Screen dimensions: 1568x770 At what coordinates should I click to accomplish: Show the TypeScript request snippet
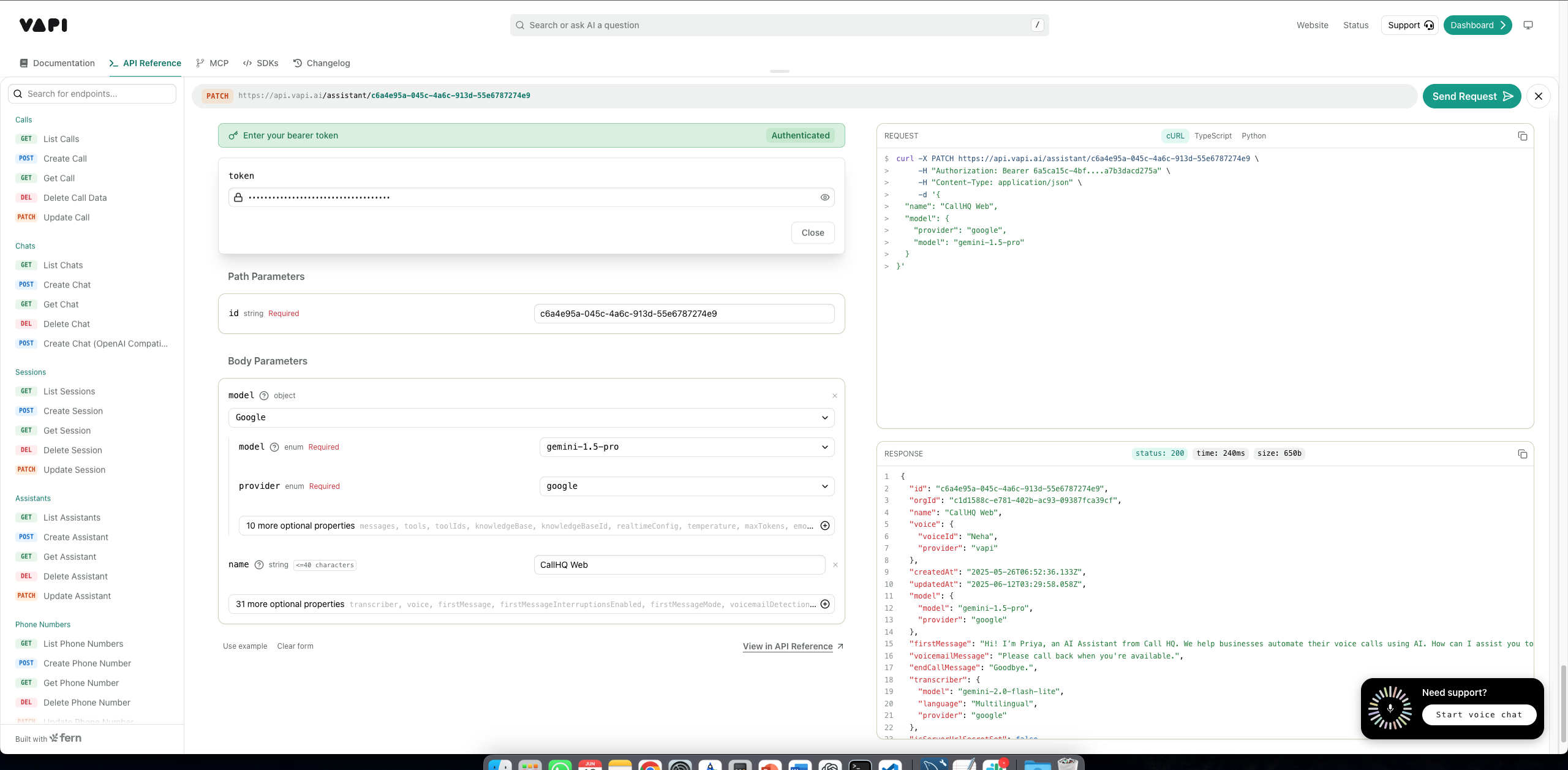[1213, 136]
